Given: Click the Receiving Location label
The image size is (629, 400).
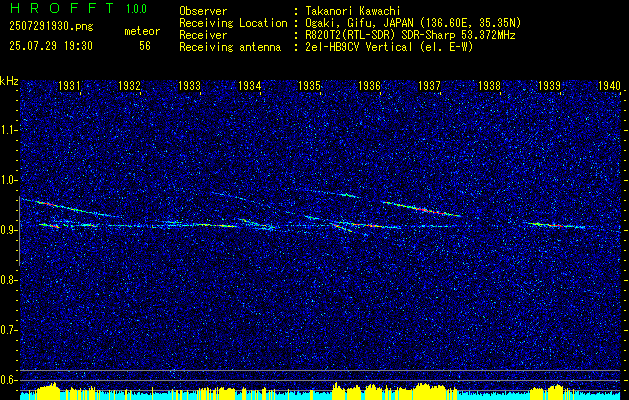Looking at the screenshot, I should coord(233,23).
